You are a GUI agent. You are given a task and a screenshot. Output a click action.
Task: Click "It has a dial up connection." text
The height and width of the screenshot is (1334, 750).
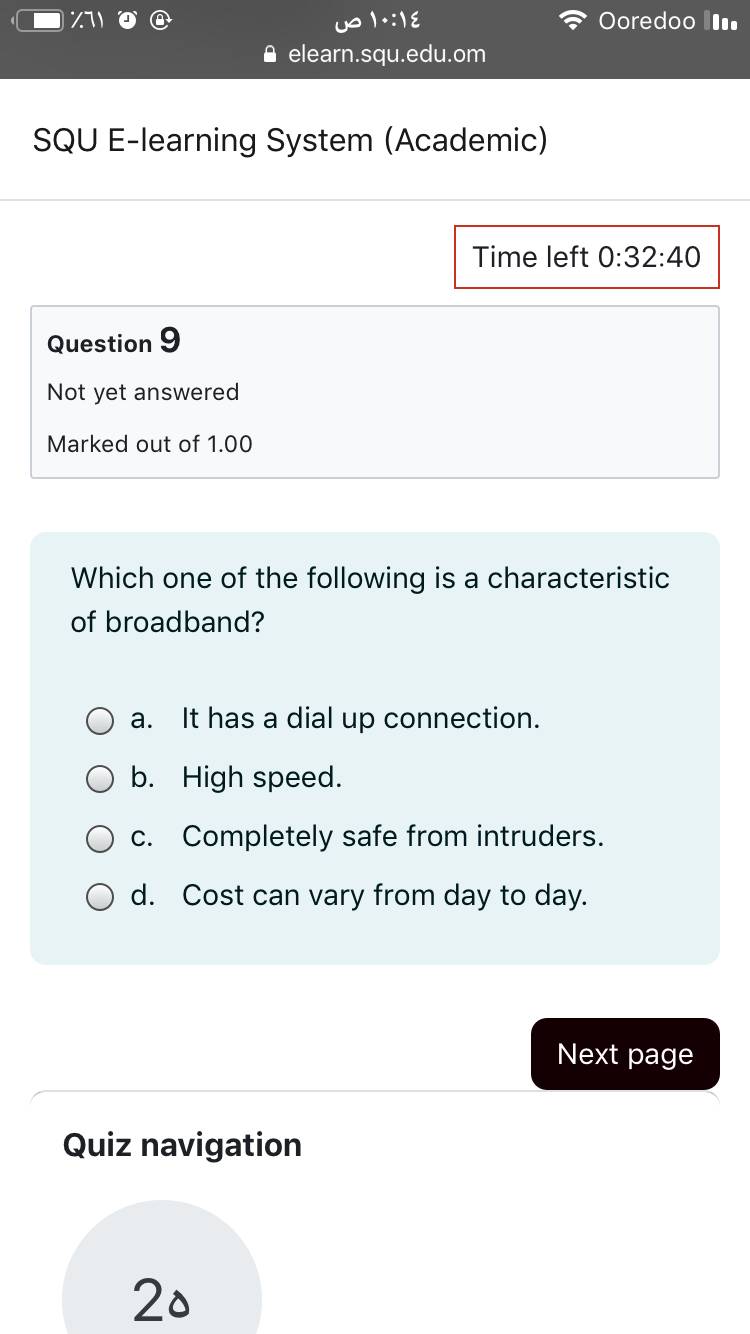(x=361, y=718)
